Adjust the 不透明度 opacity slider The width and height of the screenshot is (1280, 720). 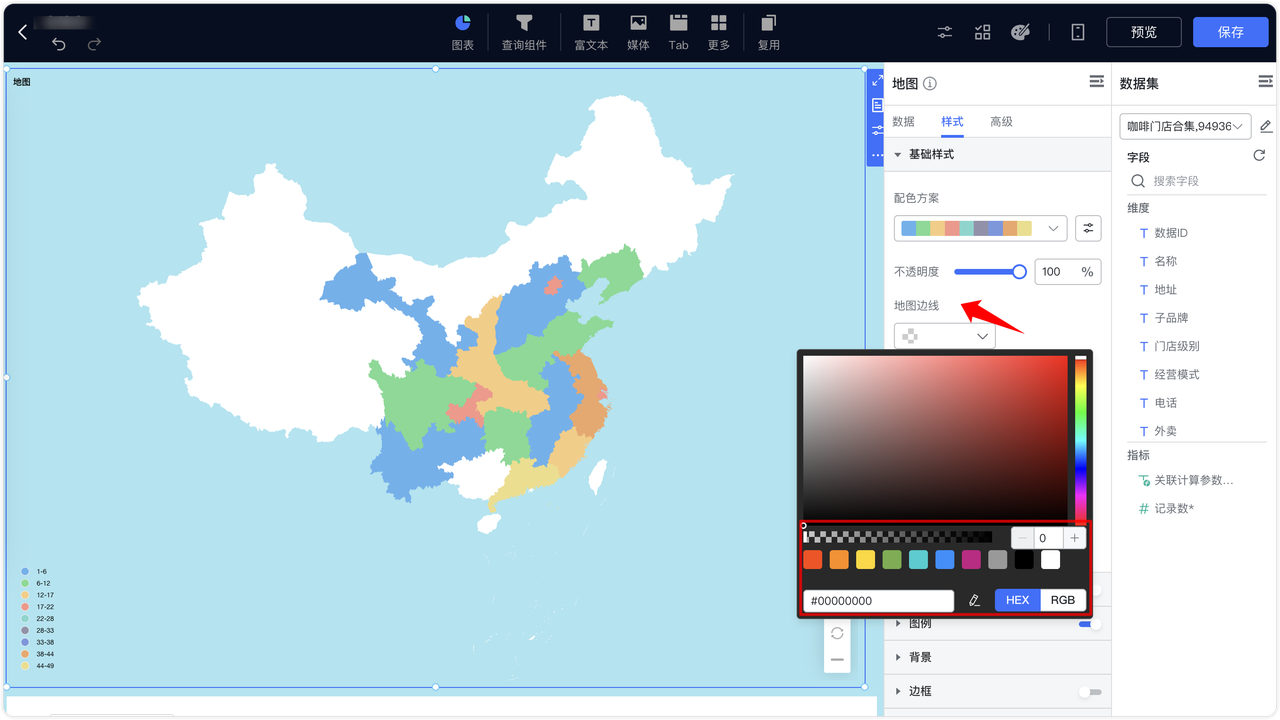(x=988, y=272)
